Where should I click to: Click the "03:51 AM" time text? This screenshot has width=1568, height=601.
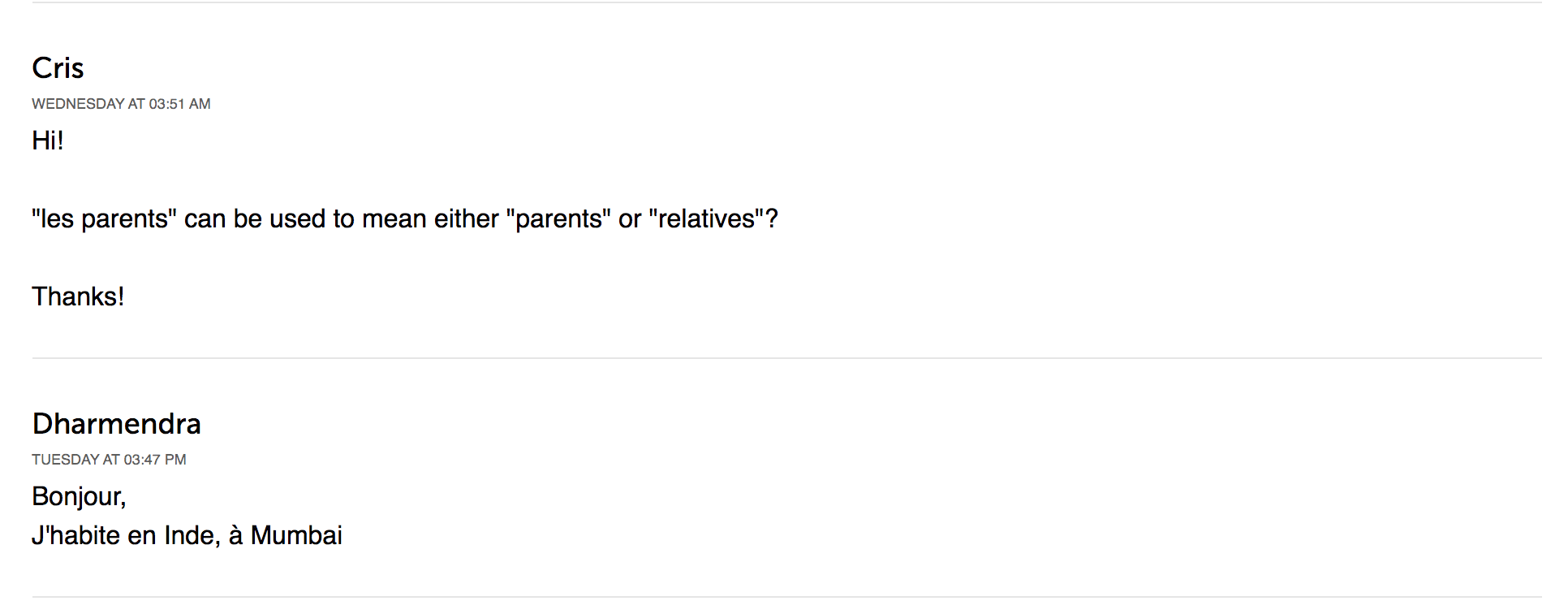click(x=179, y=104)
